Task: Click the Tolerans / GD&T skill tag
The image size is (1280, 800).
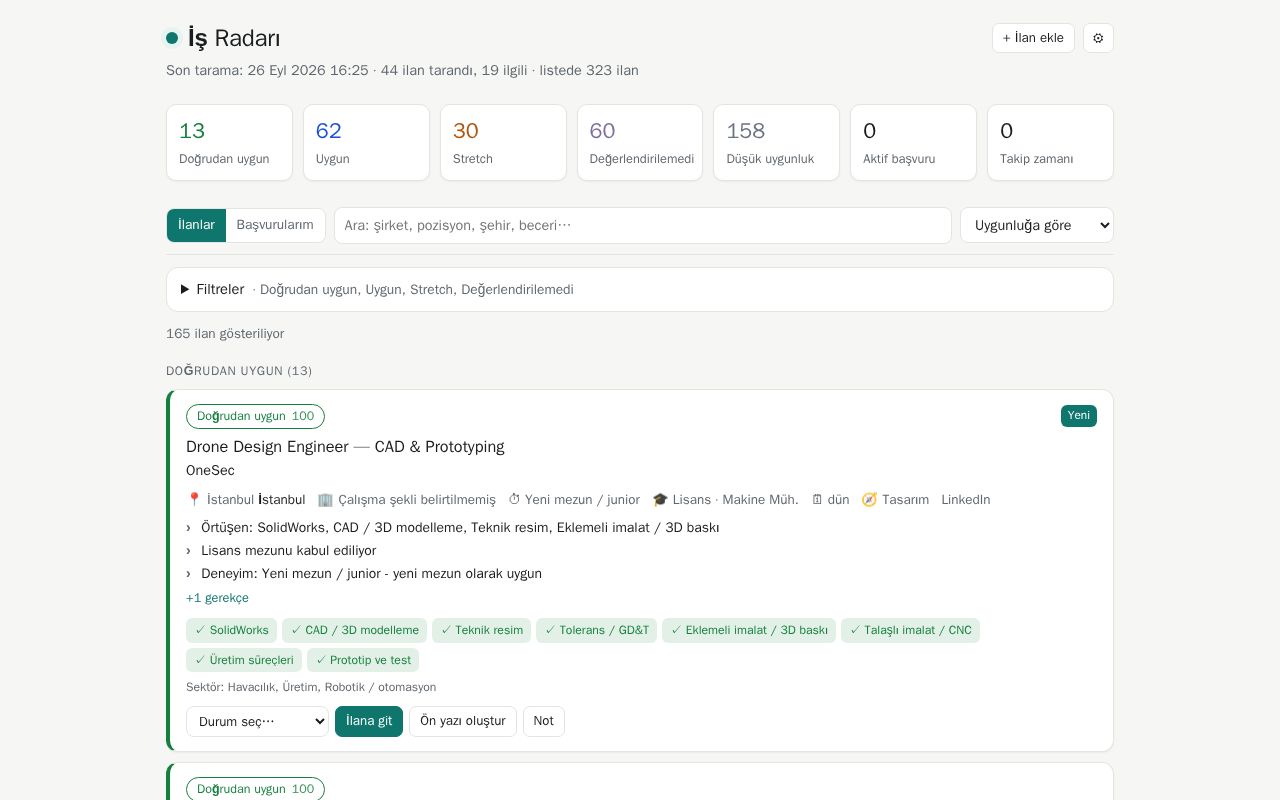Action: pos(596,630)
